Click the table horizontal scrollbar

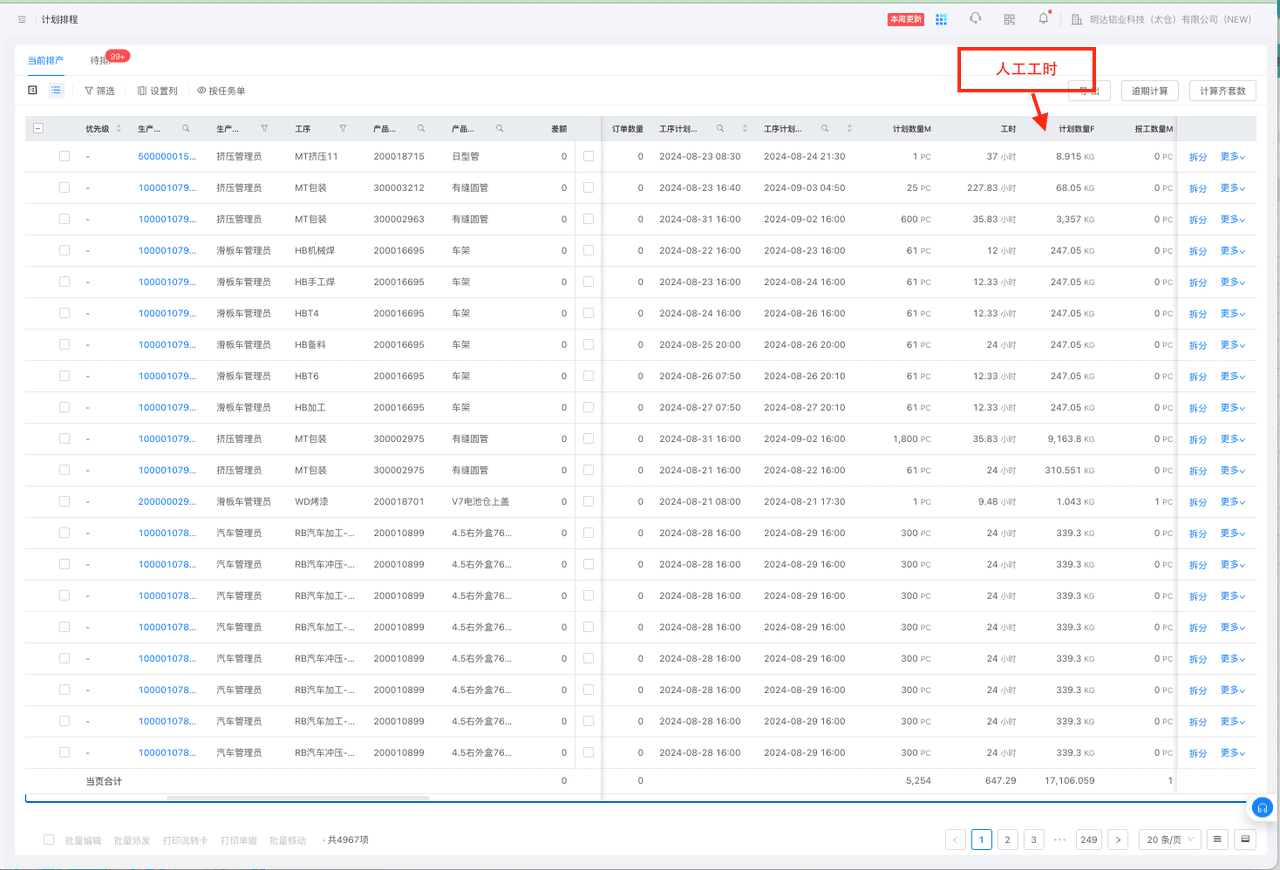(x=298, y=797)
